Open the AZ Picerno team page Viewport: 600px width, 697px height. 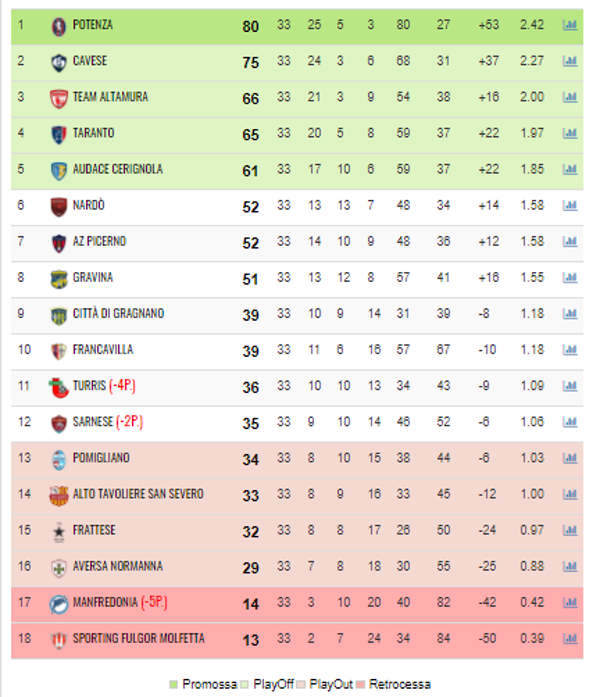pos(99,242)
